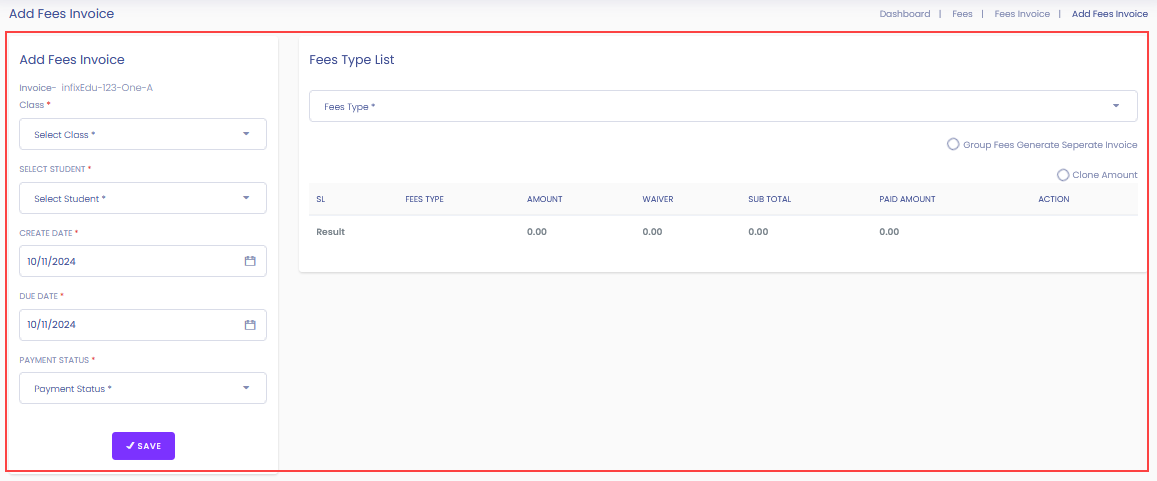Click the Create Date input field
The height and width of the screenshot is (481, 1157).
click(142, 261)
